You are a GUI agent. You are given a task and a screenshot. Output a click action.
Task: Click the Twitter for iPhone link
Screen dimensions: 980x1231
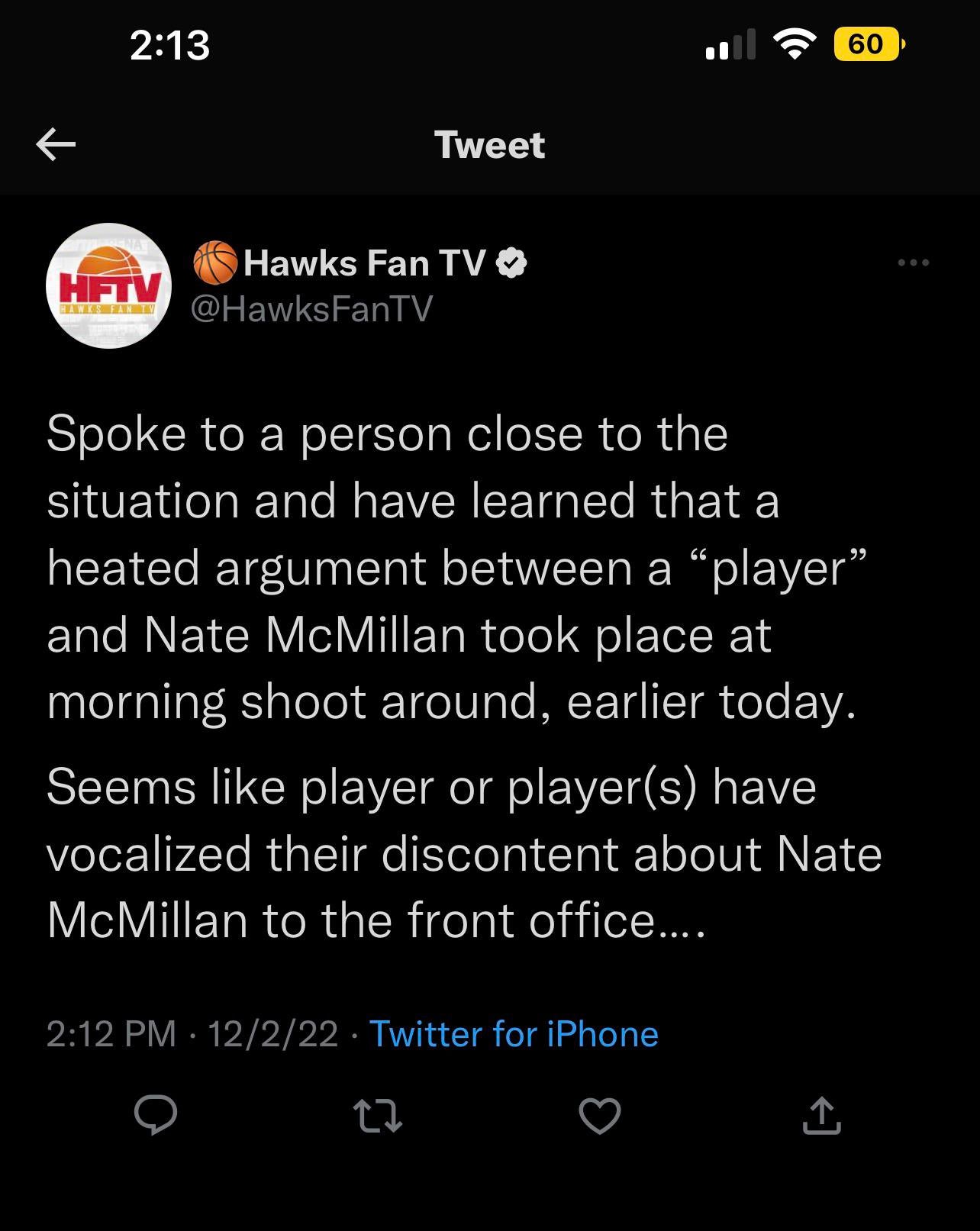click(514, 1034)
